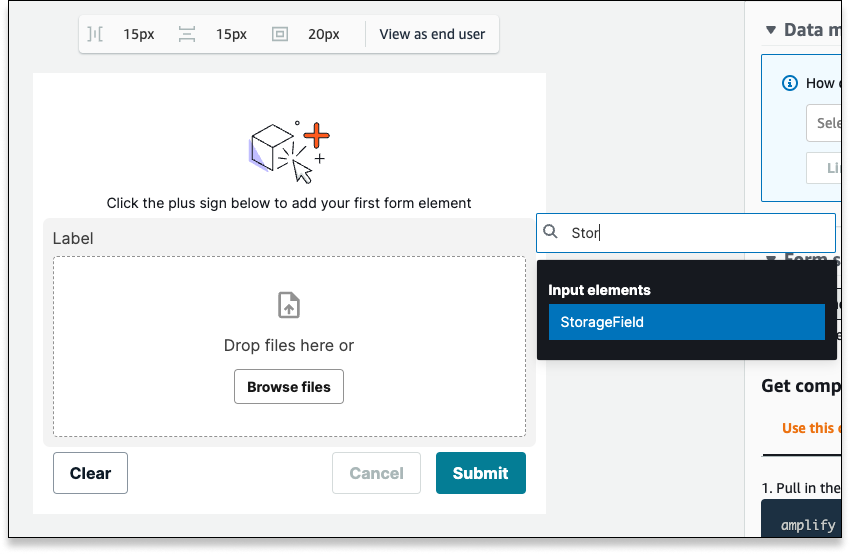850x554 pixels.
Task: Click the file upload icon in drop zone
Action: 289,305
